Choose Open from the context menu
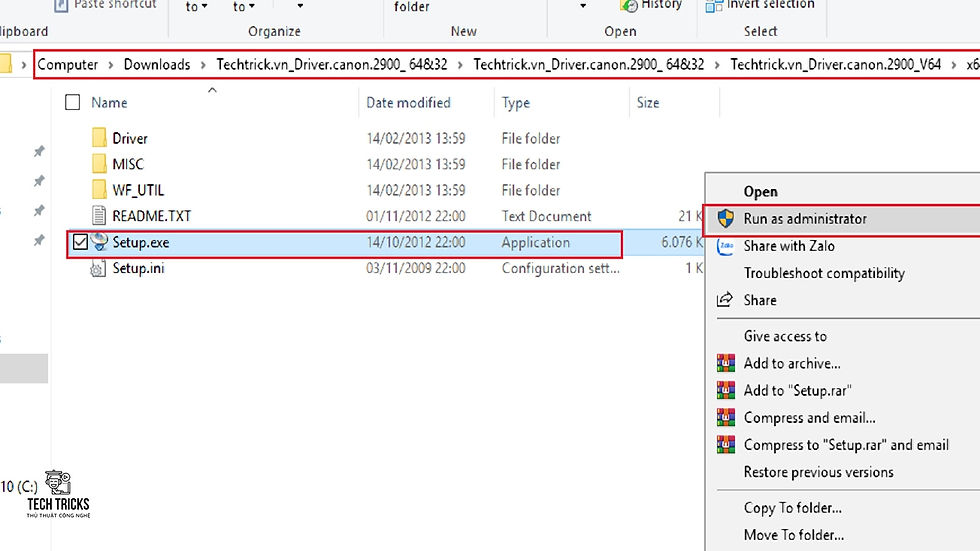 (761, 192)
